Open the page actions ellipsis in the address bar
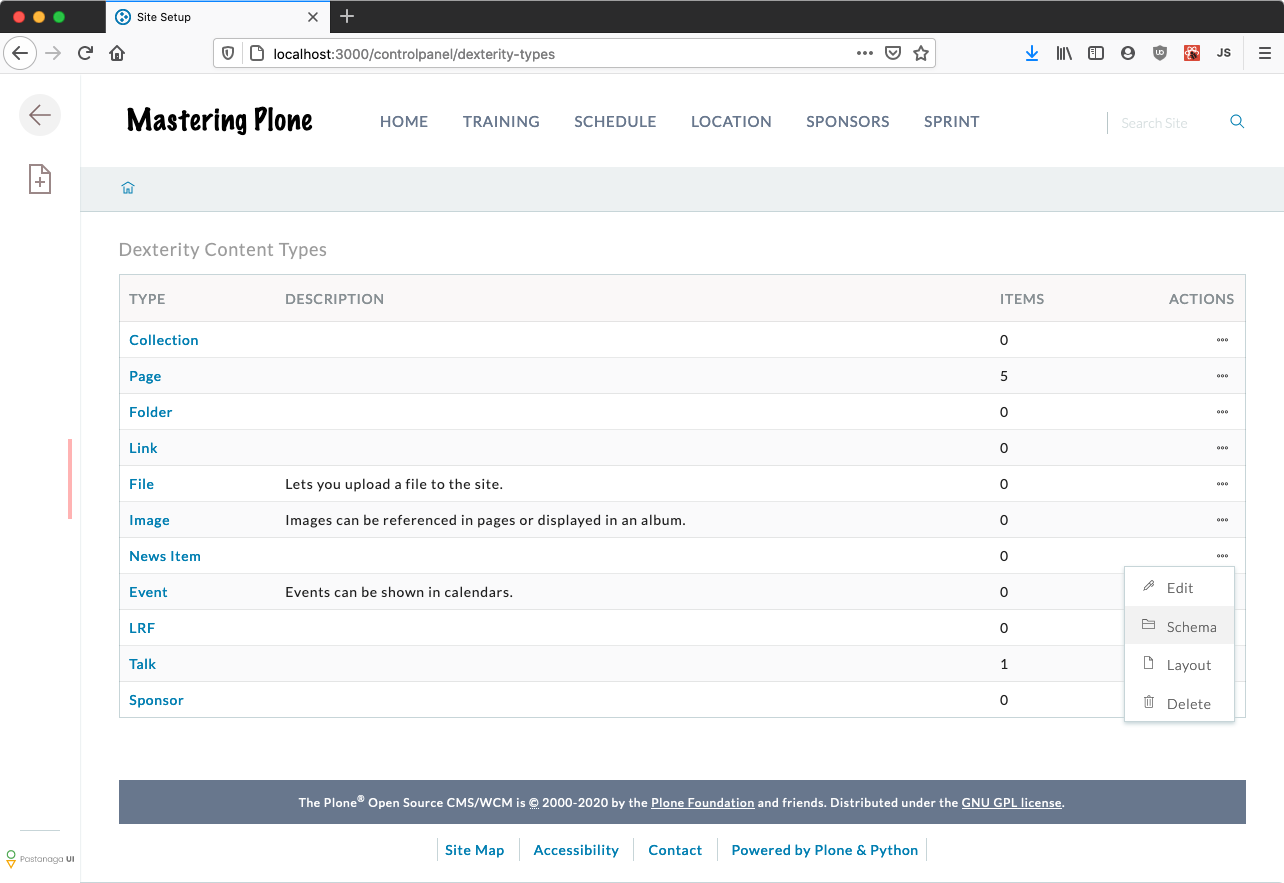 (865, 53)
